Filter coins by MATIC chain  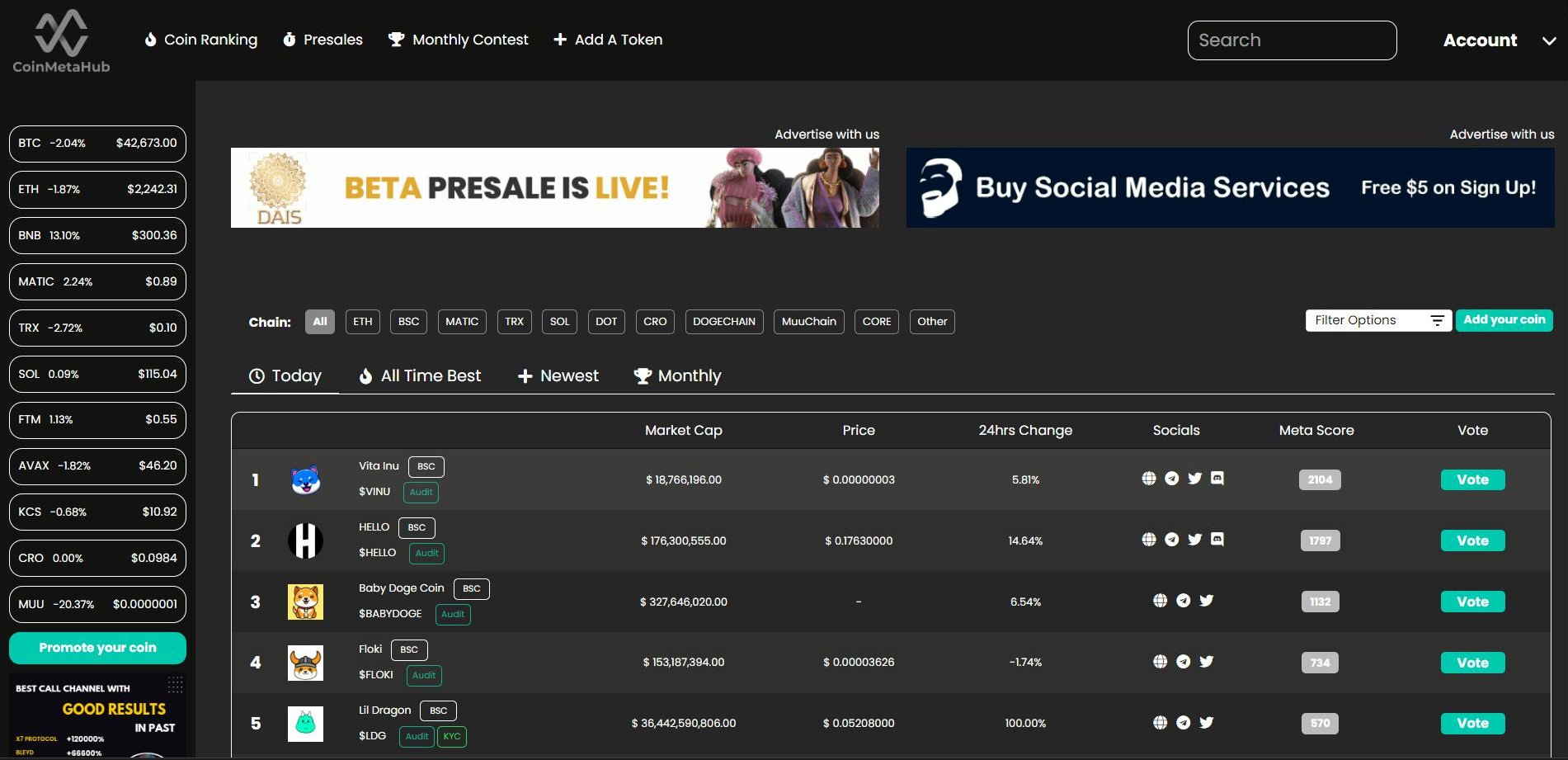click(x=462, y=322)
